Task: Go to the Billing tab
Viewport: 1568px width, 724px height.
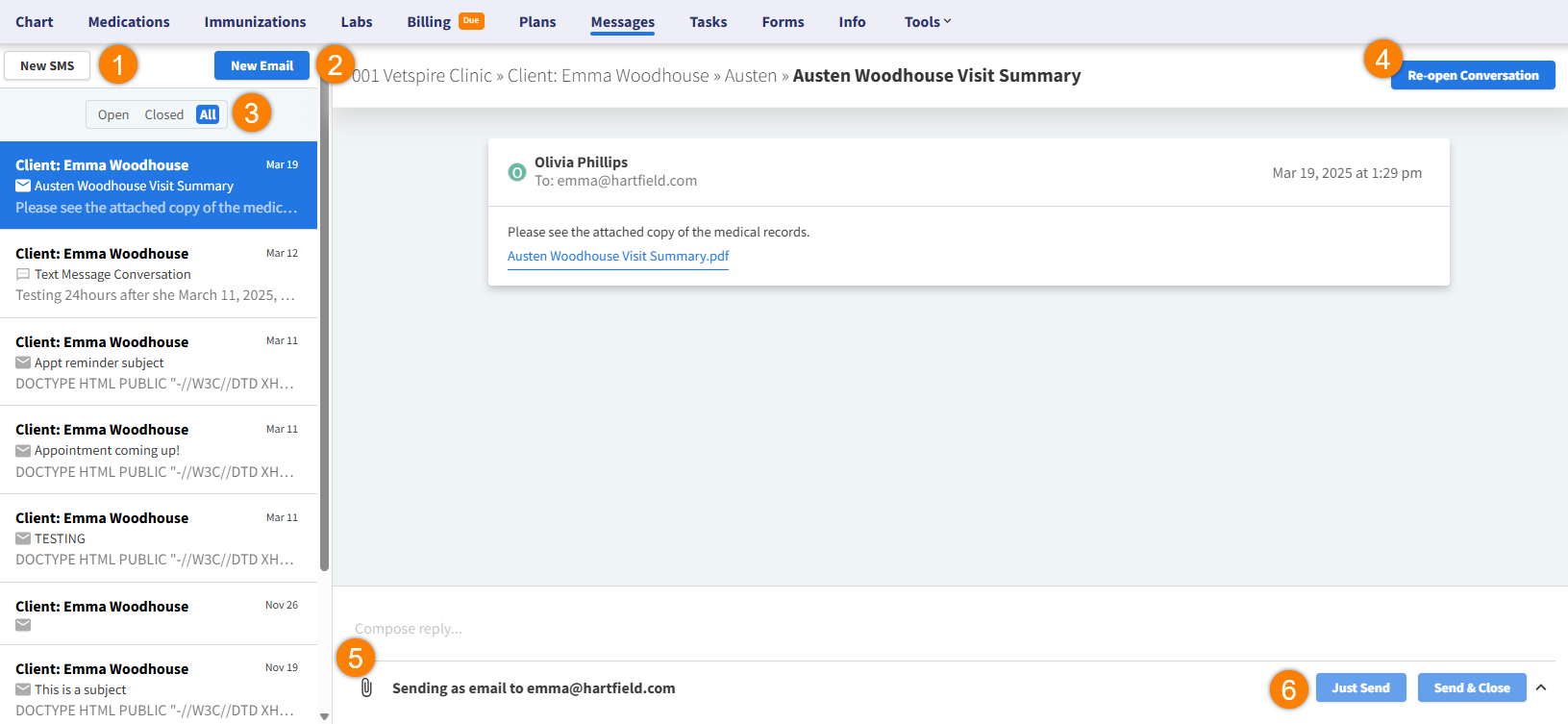Action: tap(429, 21)
